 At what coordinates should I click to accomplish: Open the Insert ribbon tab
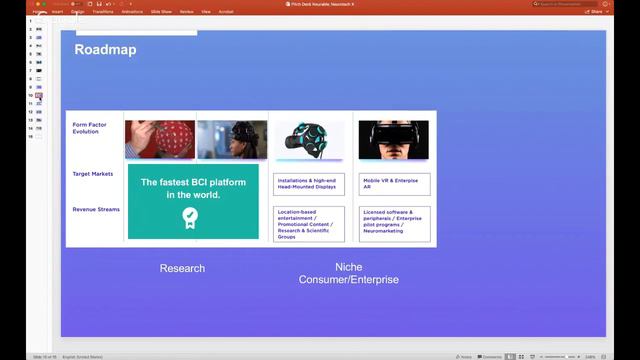point(58,12)
